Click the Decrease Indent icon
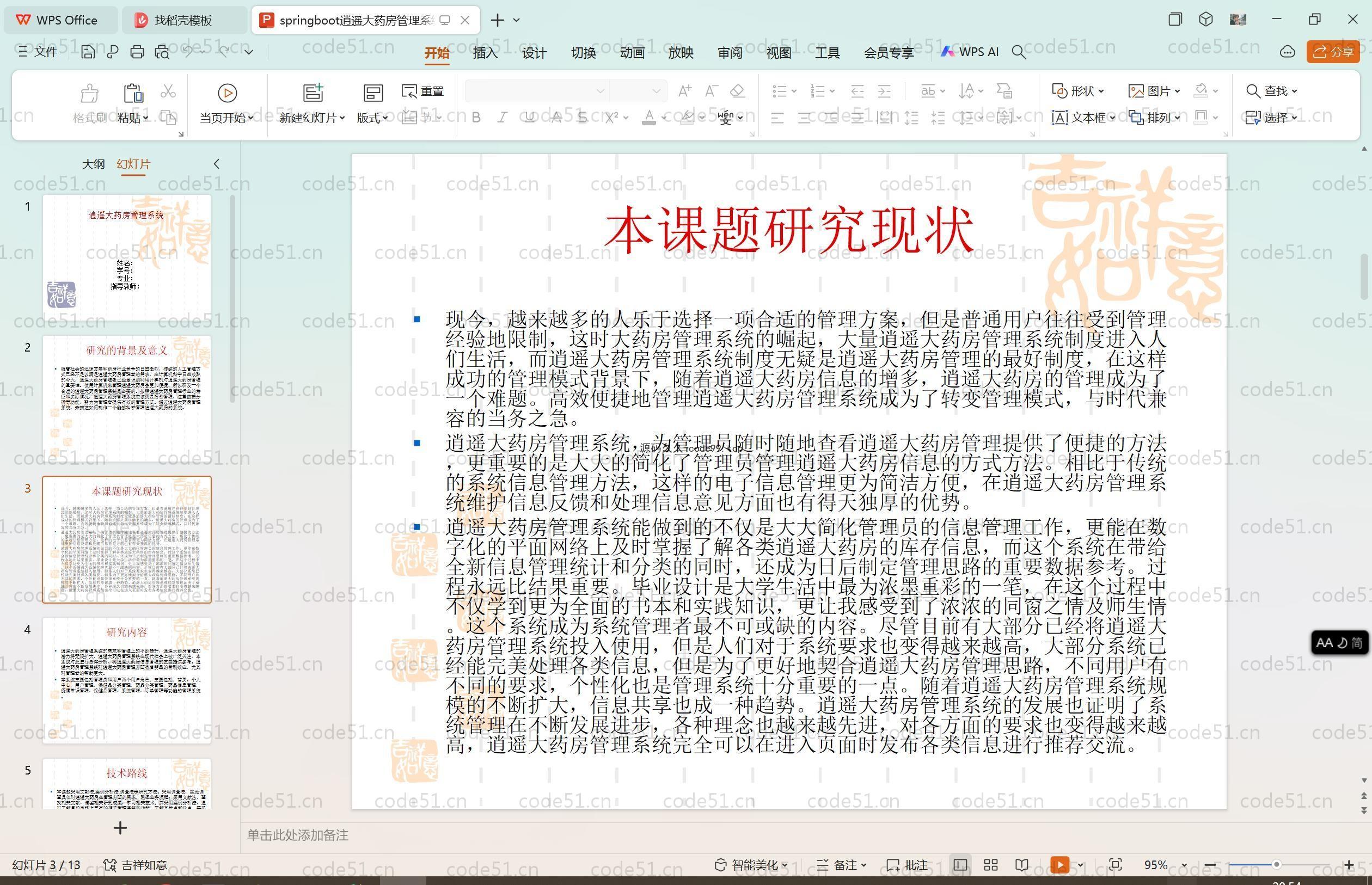 coord(857,91)
